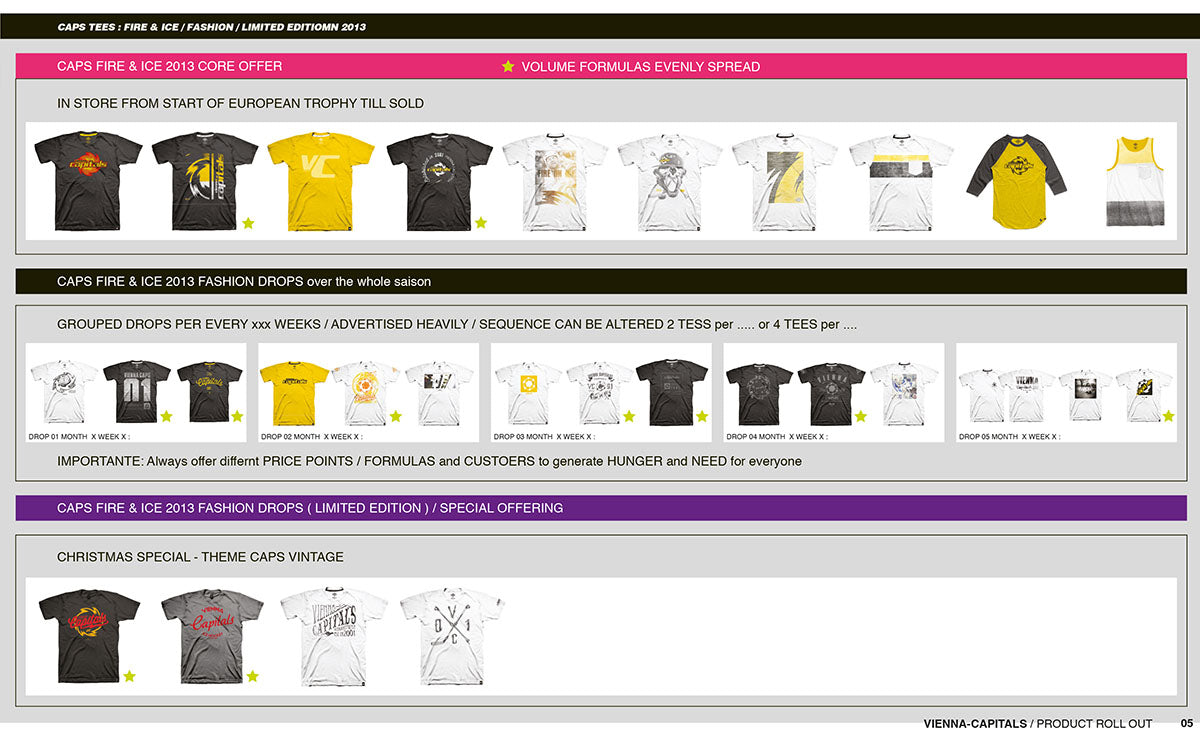Click the star next to the gray Capitals script tee
The height and width of the screenshot is (737, 1200).
click(252, 676)
